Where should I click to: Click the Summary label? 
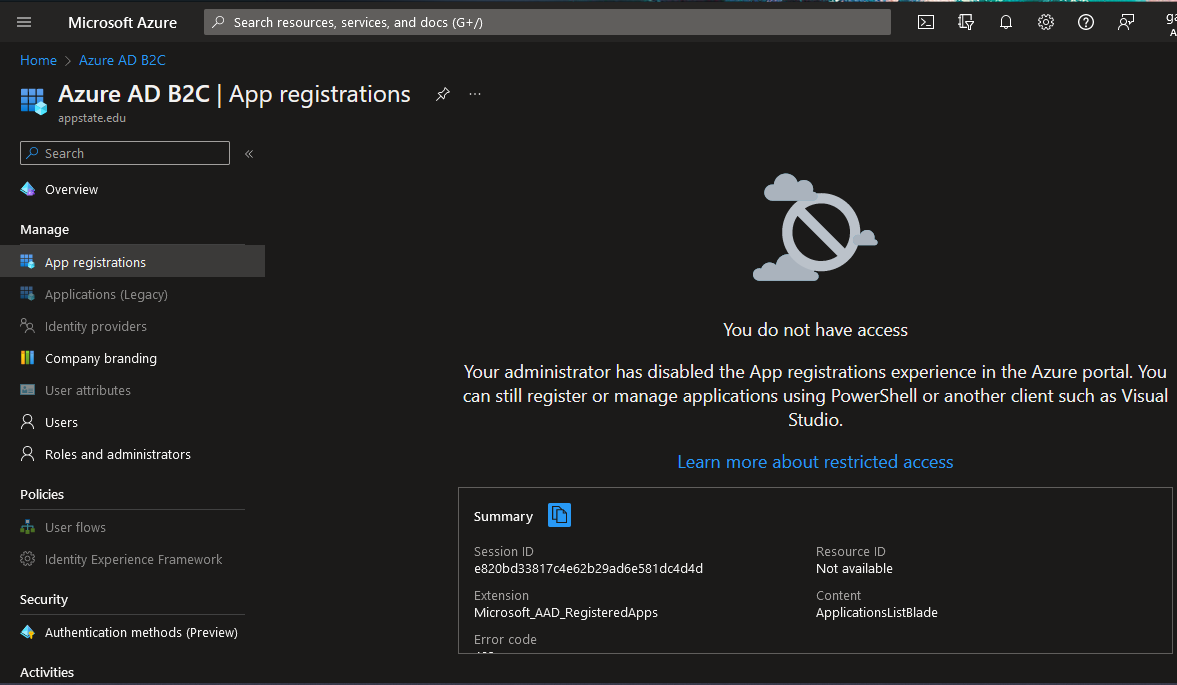point(503,516)
